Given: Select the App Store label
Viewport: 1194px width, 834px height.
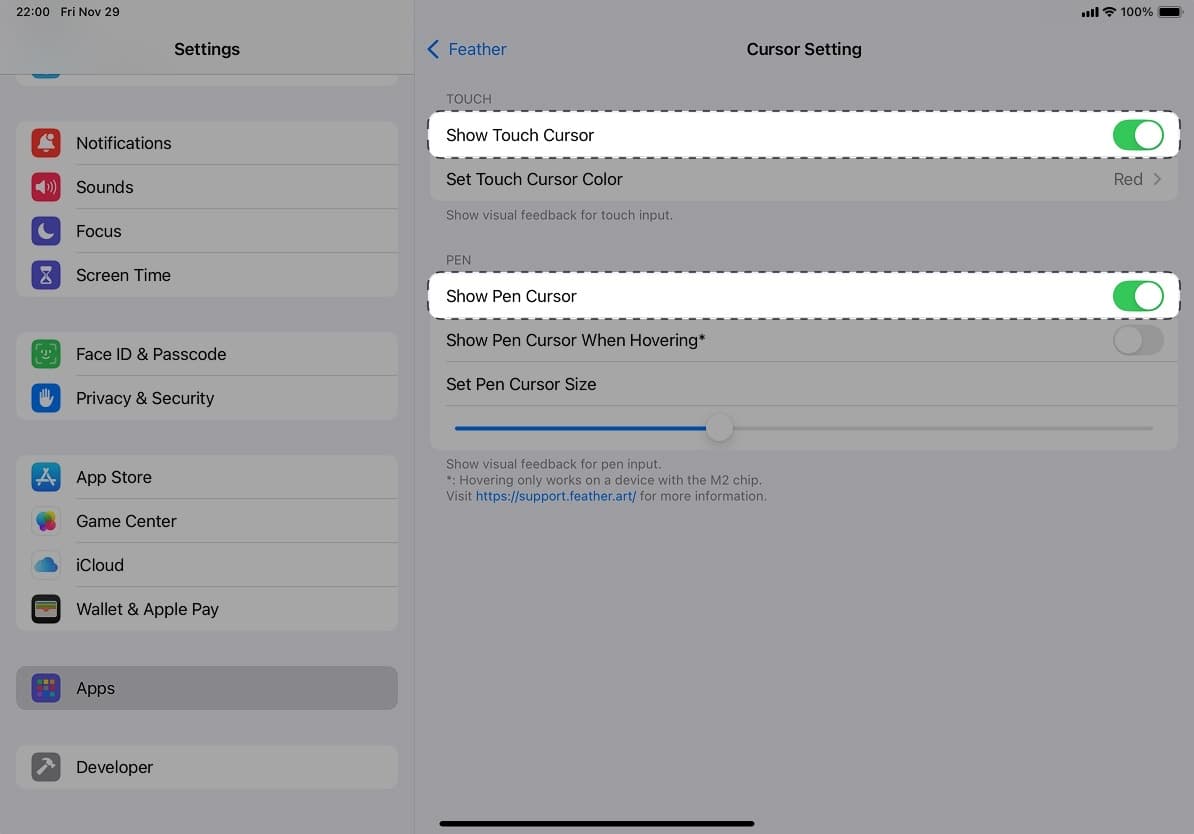Looking at the screenshot, I should [113, 478].
